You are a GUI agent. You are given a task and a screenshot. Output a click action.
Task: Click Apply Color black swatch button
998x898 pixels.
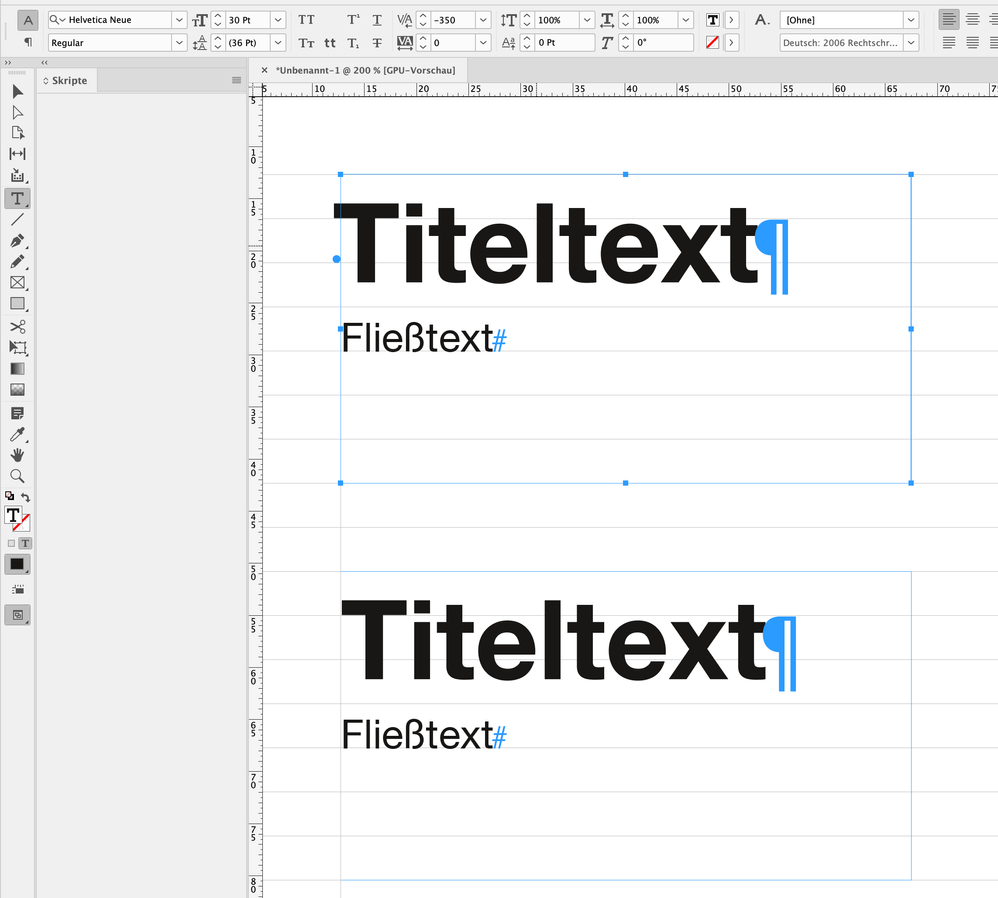[x=17, y=565]
